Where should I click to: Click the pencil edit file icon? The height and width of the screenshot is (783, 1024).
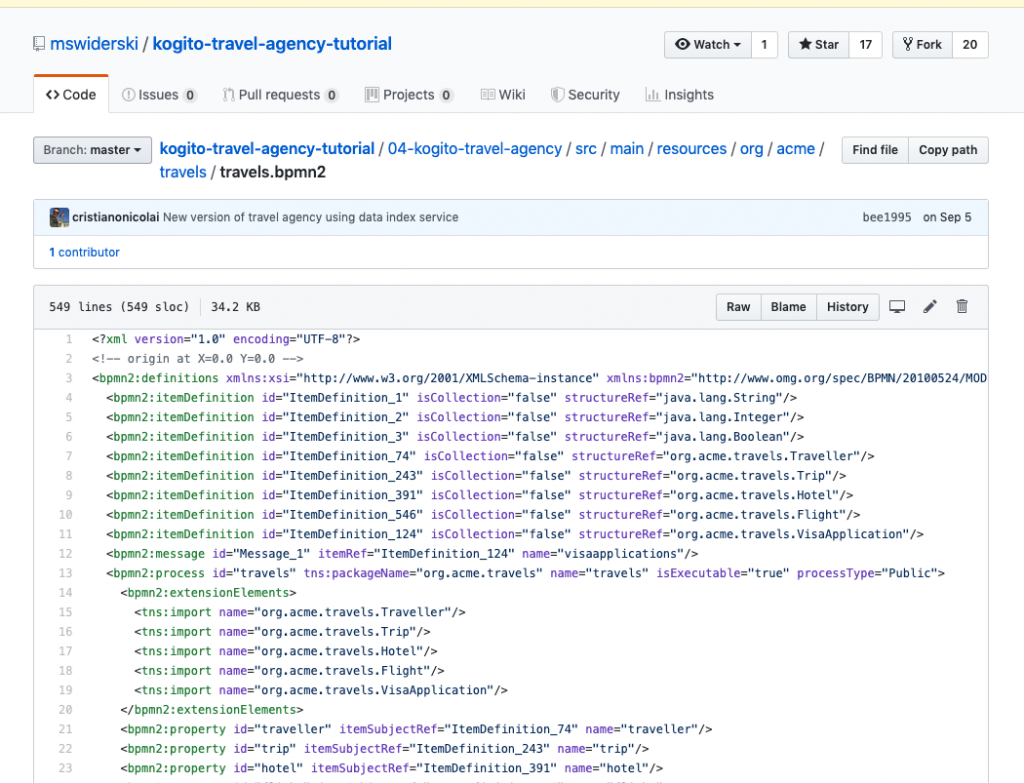(x=930, y=307)
